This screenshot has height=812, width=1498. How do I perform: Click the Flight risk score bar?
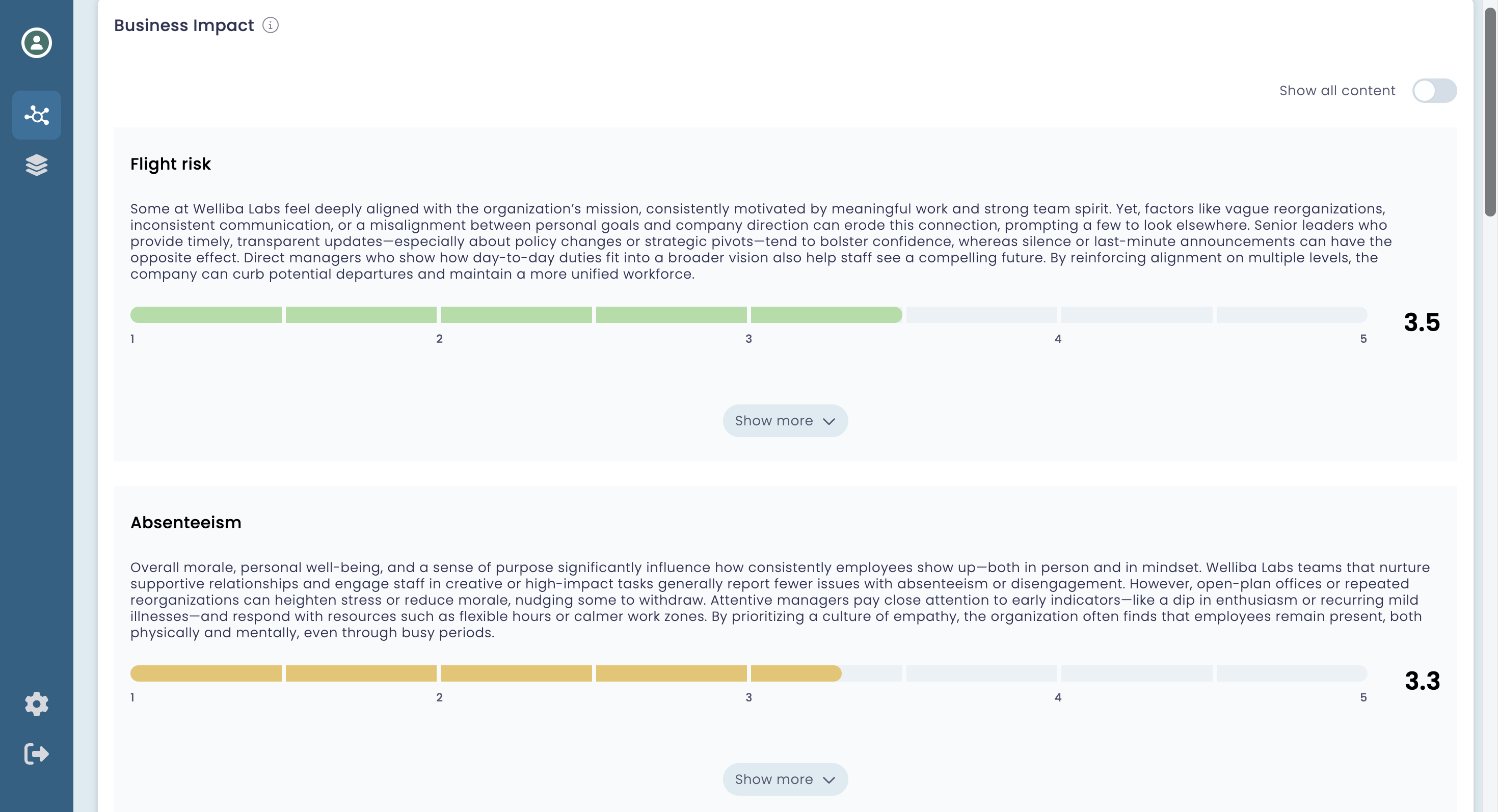748,315
